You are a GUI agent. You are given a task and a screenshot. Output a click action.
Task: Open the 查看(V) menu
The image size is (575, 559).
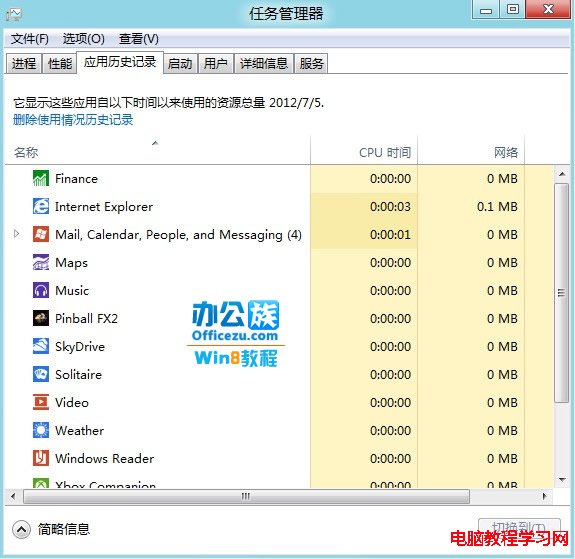pos(139,39)
